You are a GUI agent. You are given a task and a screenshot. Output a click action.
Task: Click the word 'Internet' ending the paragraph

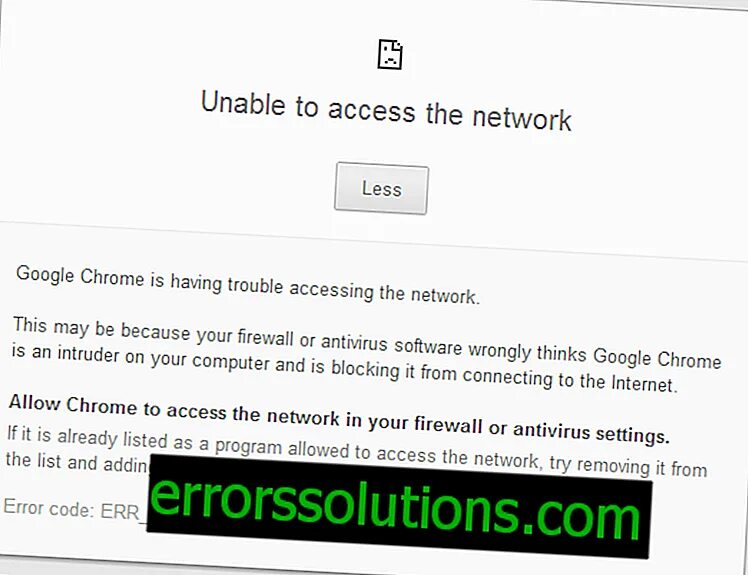point(644,383)
